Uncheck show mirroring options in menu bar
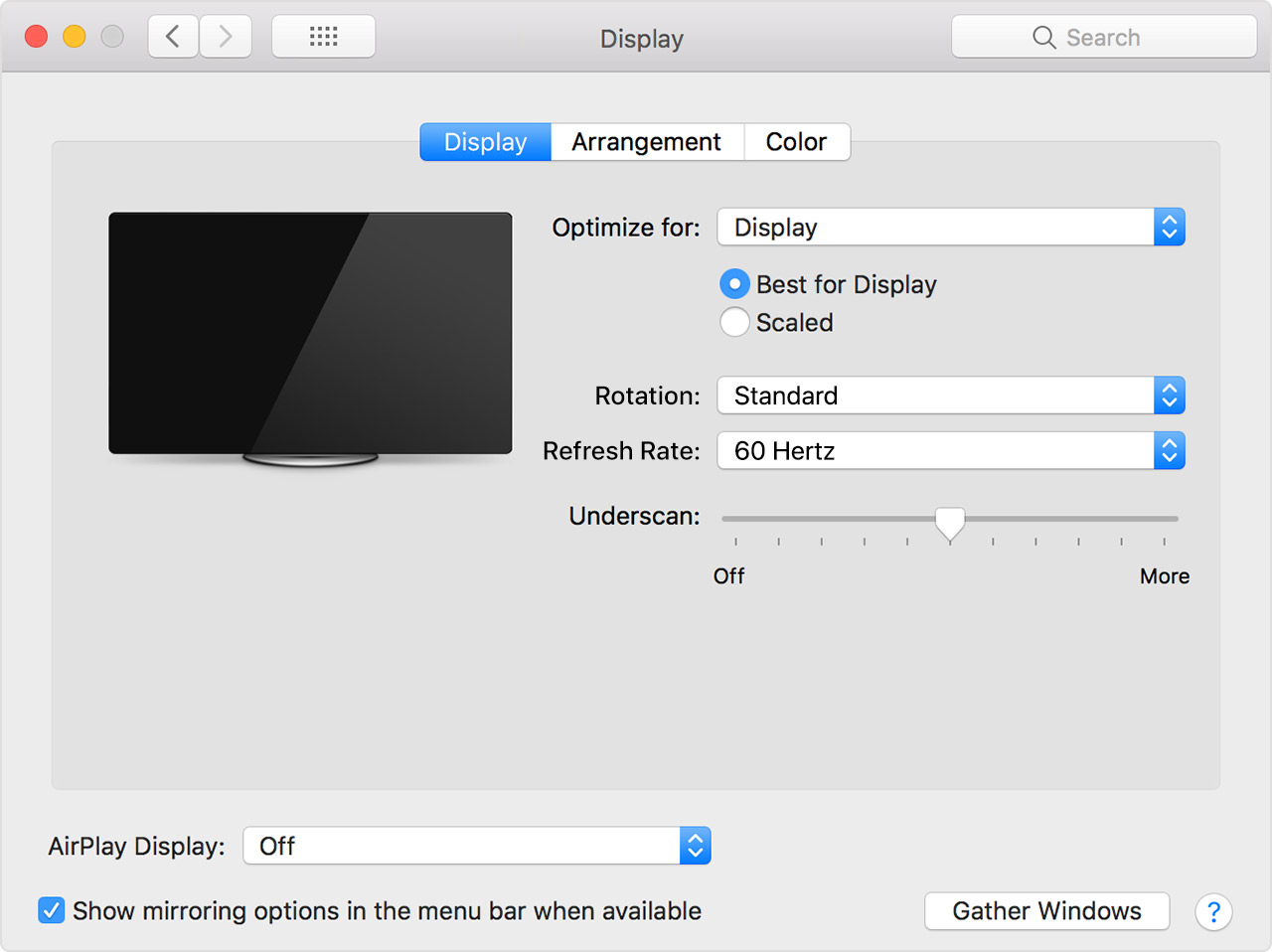This screenshot has height=952, width=1272. (x=51, y=910)
